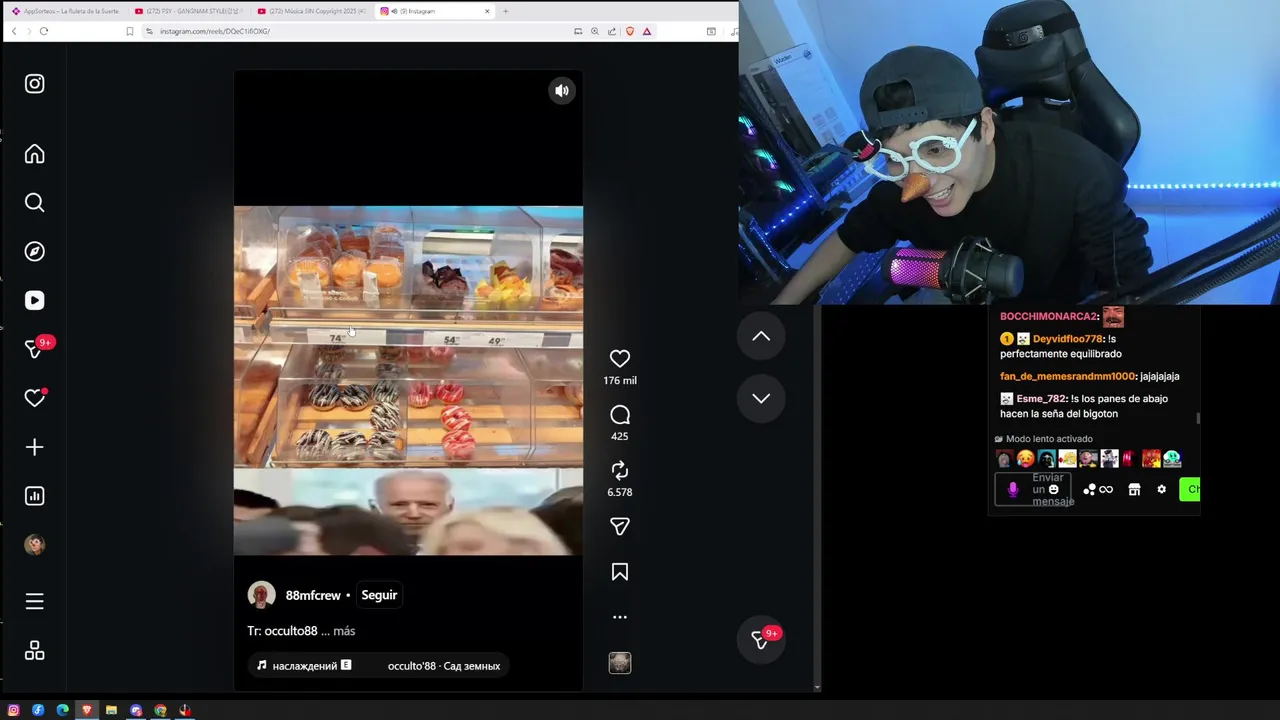Open Instagram Search from the sidebar
This screenshot has height=720, width=1280.
35,203
